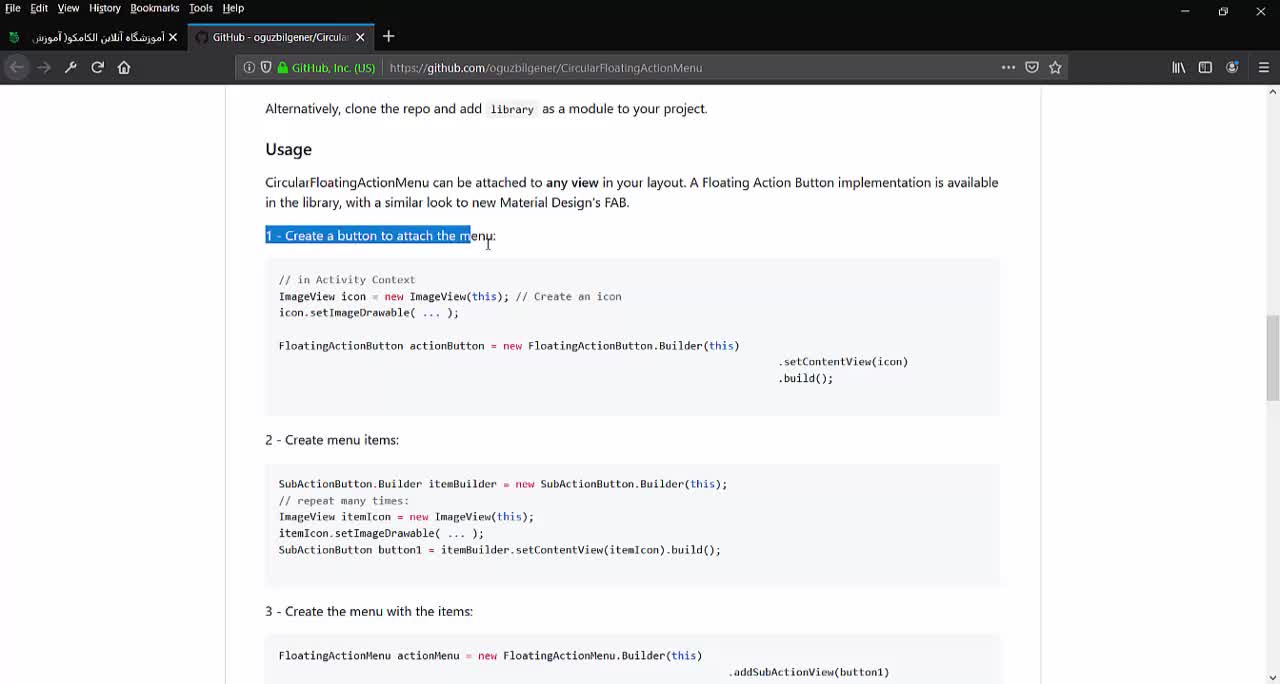Image resolution: width=1280 pixels, height=684 pixels.
Task: Go to the Firefox home page
Action: tap(124, 67)
